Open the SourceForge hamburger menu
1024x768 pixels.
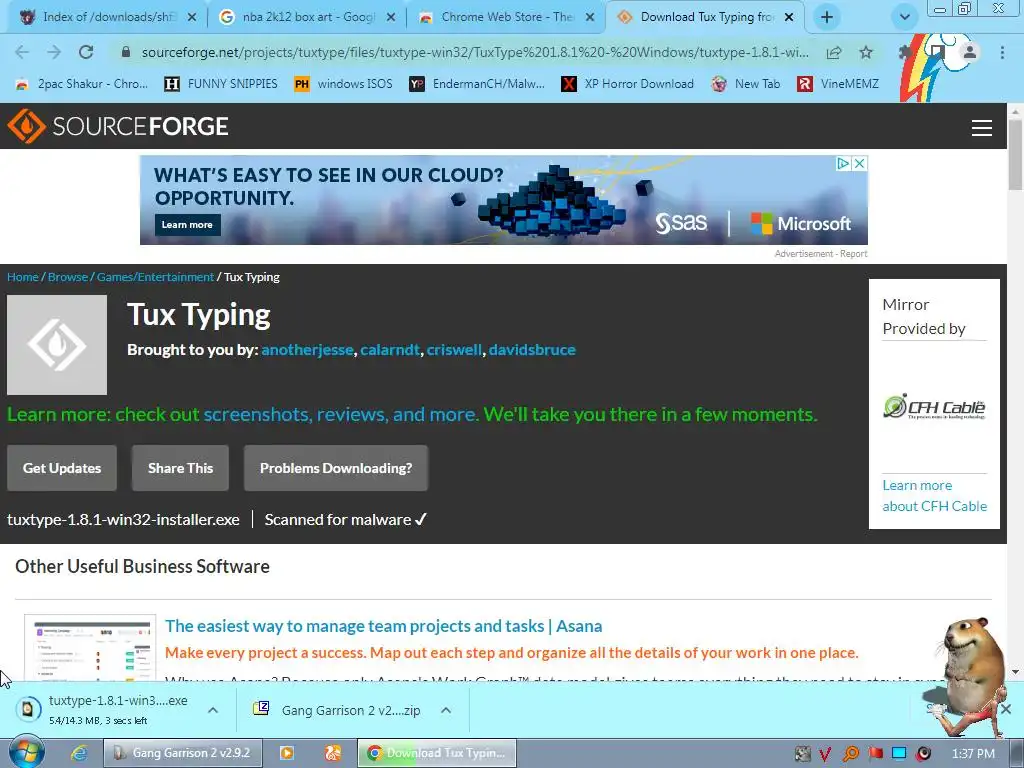click(x=982, y=127)
